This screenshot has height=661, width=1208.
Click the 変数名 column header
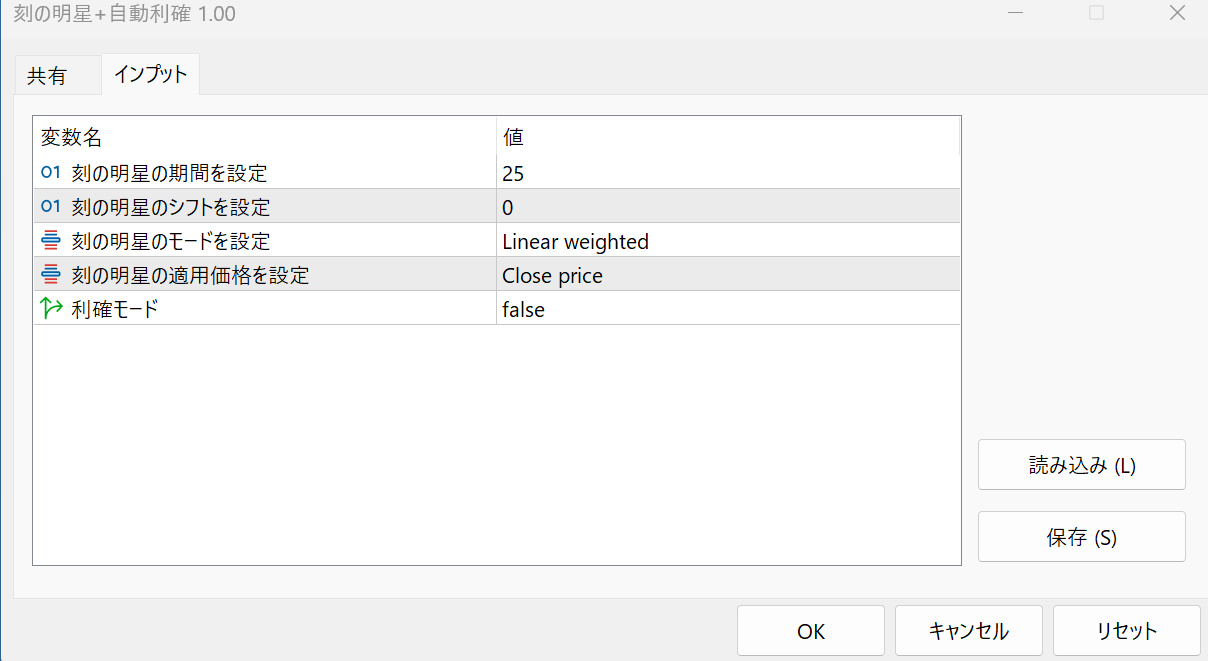tap(265, 137)
